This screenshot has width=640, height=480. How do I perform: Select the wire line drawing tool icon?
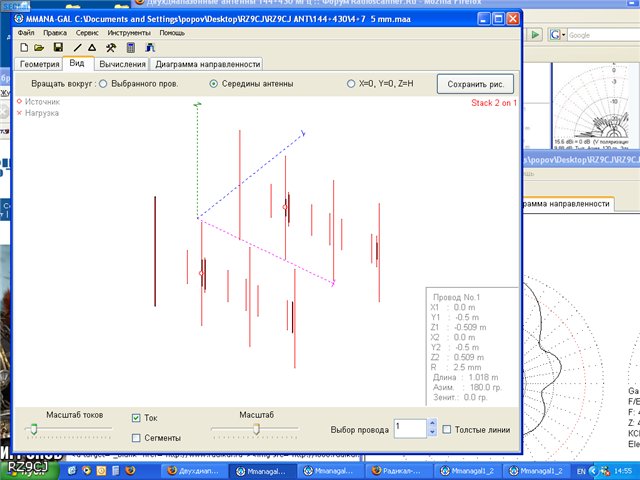click(78, 48)
